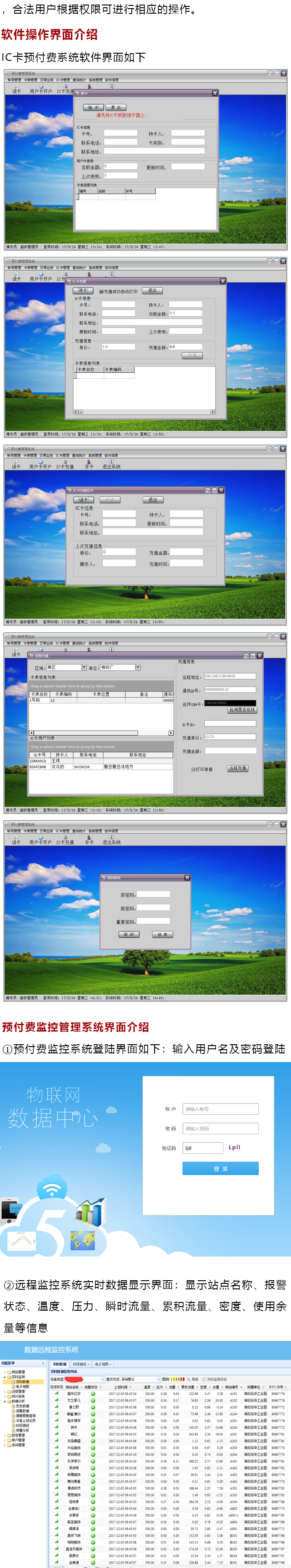Expand 远程管理 tree node
Image resolution: width=291 pixels, height=1568 pixels.
(x=5, y=1392)
